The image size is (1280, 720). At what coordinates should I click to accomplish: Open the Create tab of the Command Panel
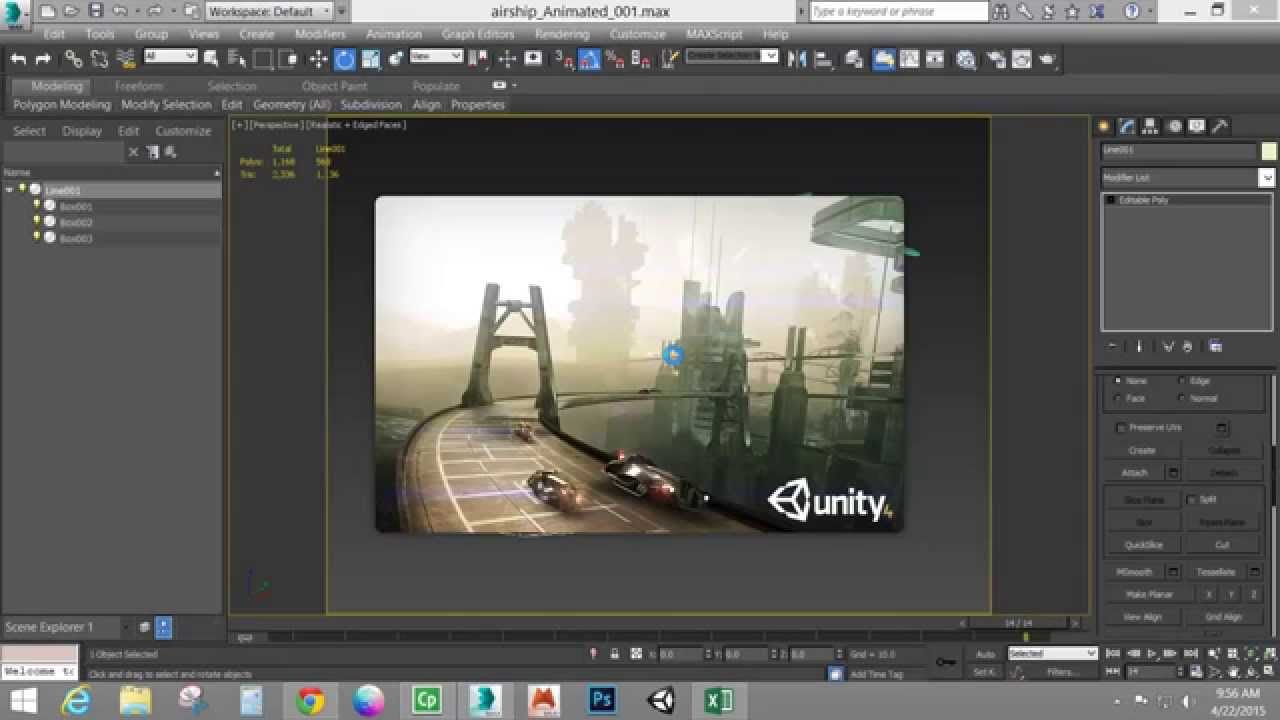click(x=1101, y=126)
